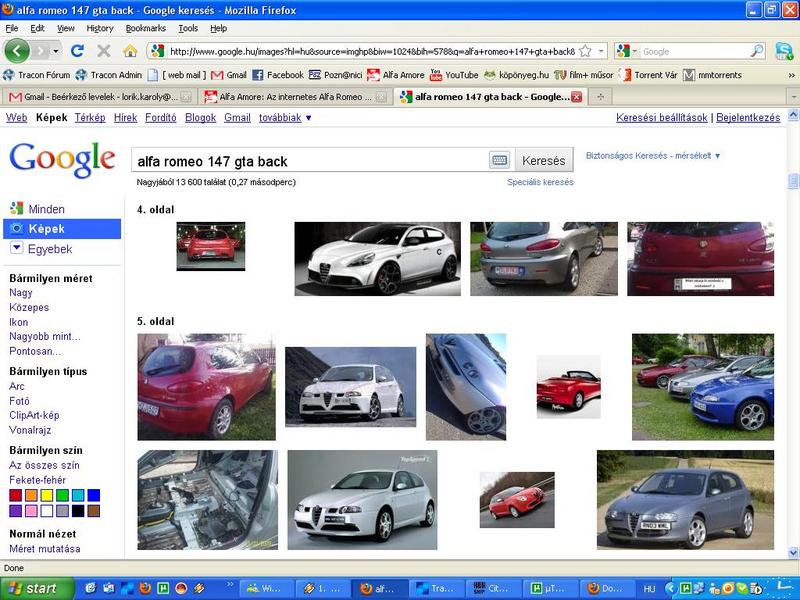Viewport: 800px width, 600px height.
Task: Open the virtual keyboard icon in the search box
Action: tap(499, 160)
